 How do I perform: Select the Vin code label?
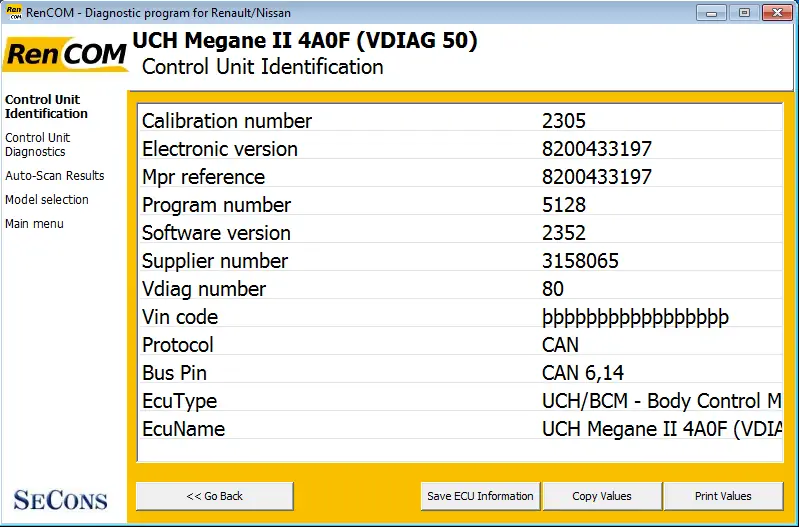tap(180, 318)
